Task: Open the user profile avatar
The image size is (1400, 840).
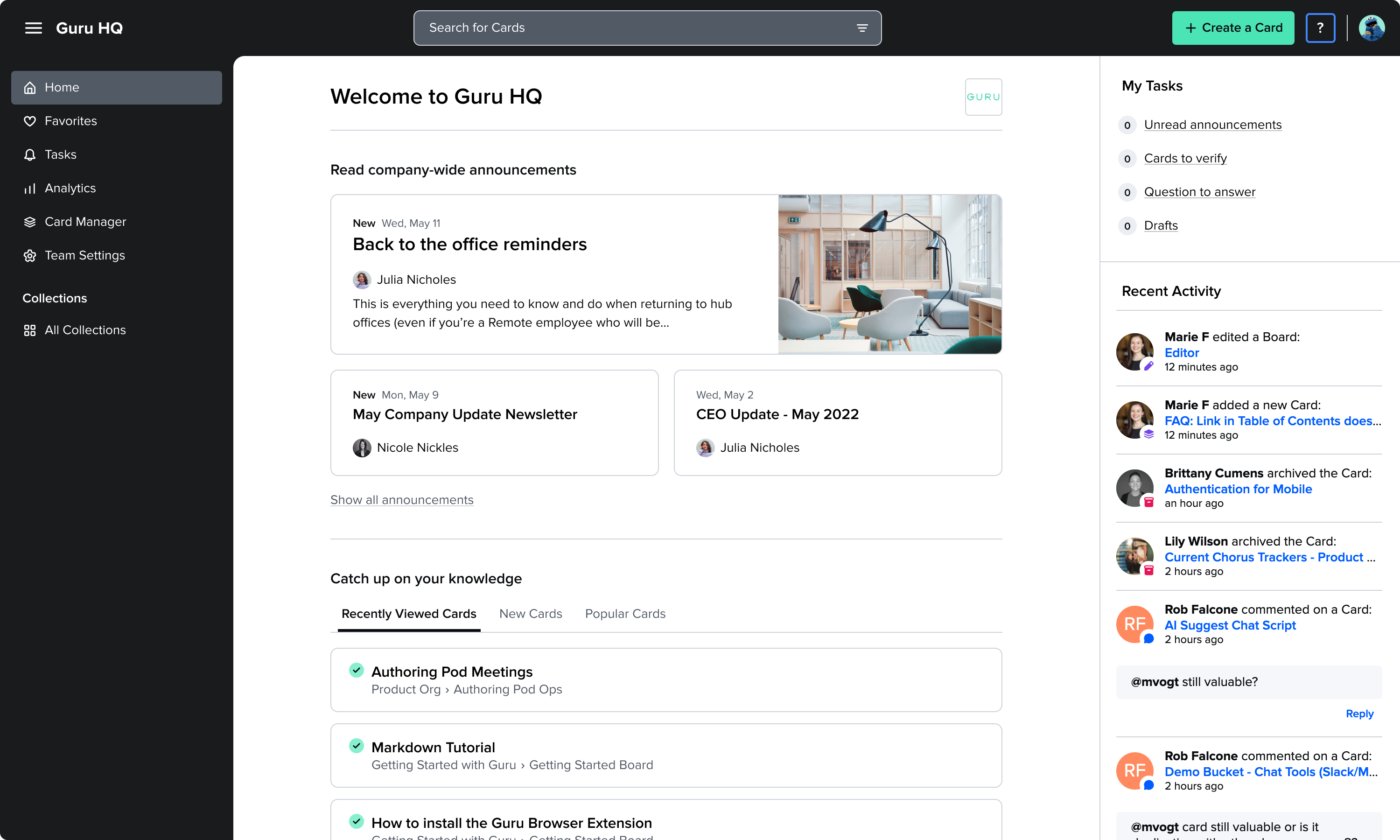Action: [1371, 28]
